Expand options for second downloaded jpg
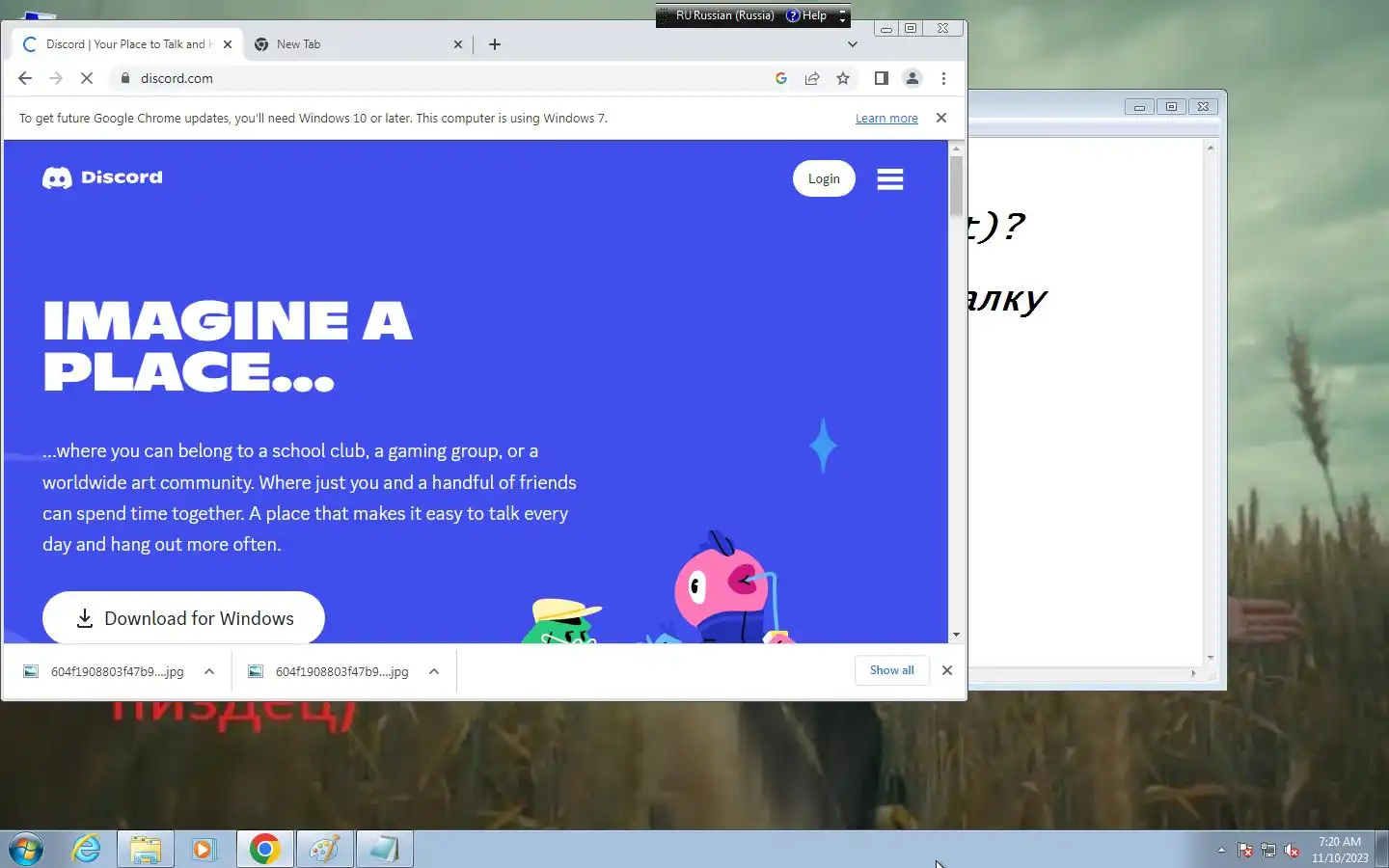The image size is (1389, 868). click(x=434, y=671)
